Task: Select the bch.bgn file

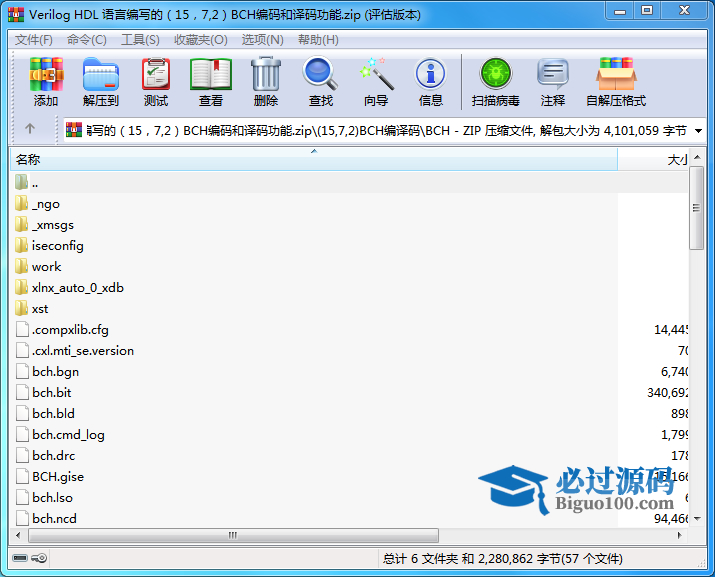Action: pyautogui.click(x=47, y=371)
